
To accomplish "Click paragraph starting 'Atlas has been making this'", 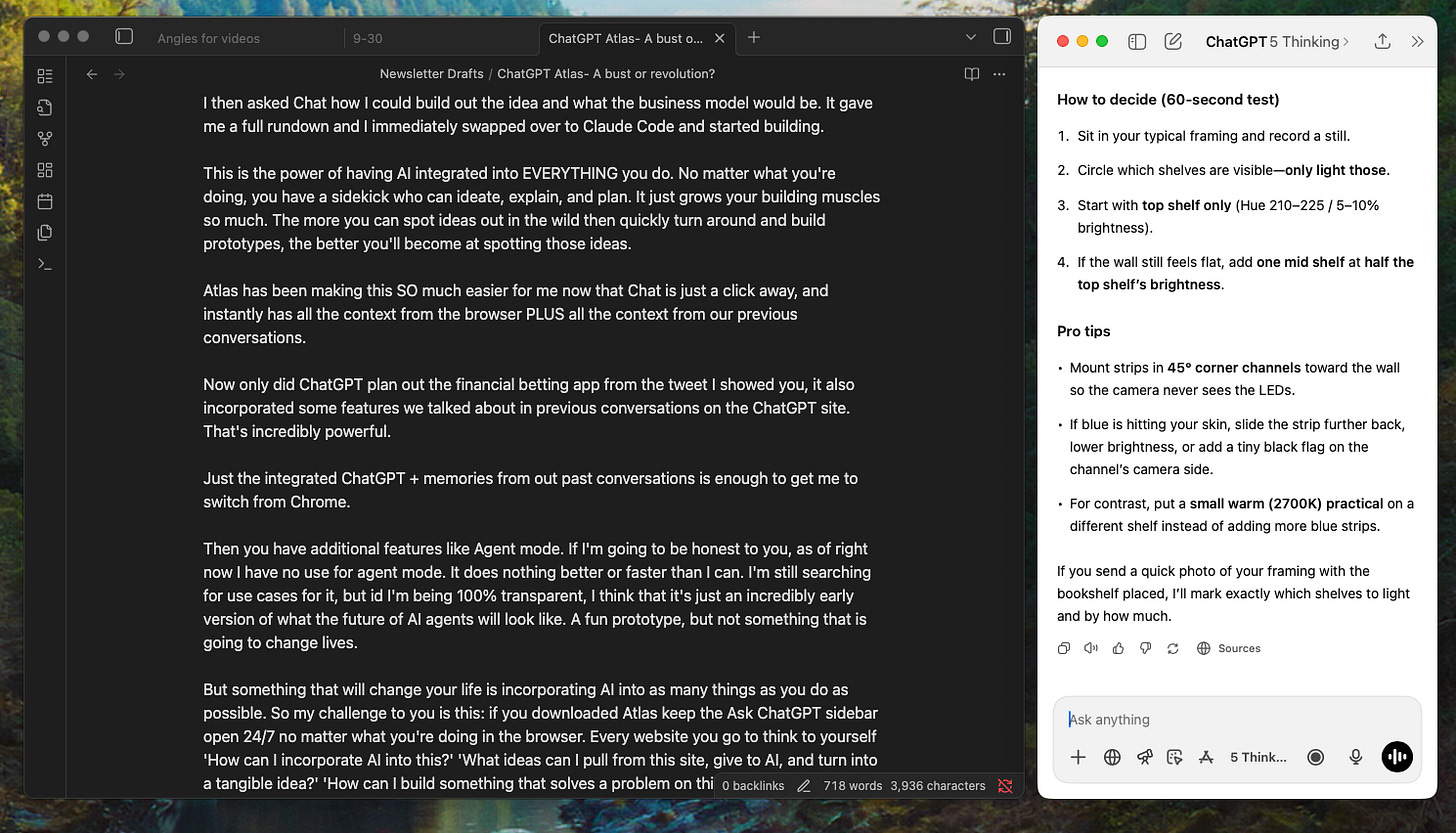I will (516, 314).
